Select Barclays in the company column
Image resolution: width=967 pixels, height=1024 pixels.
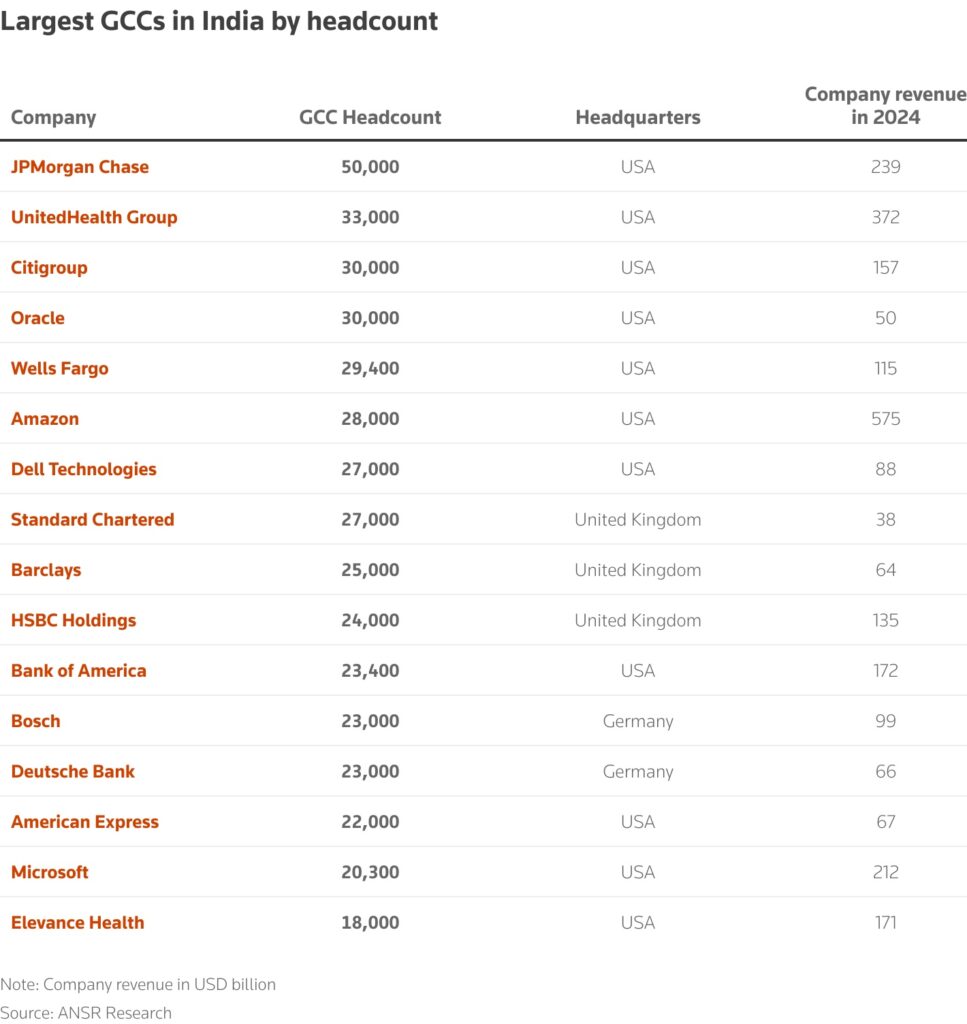pyautogui.click(x=46, y=570)
